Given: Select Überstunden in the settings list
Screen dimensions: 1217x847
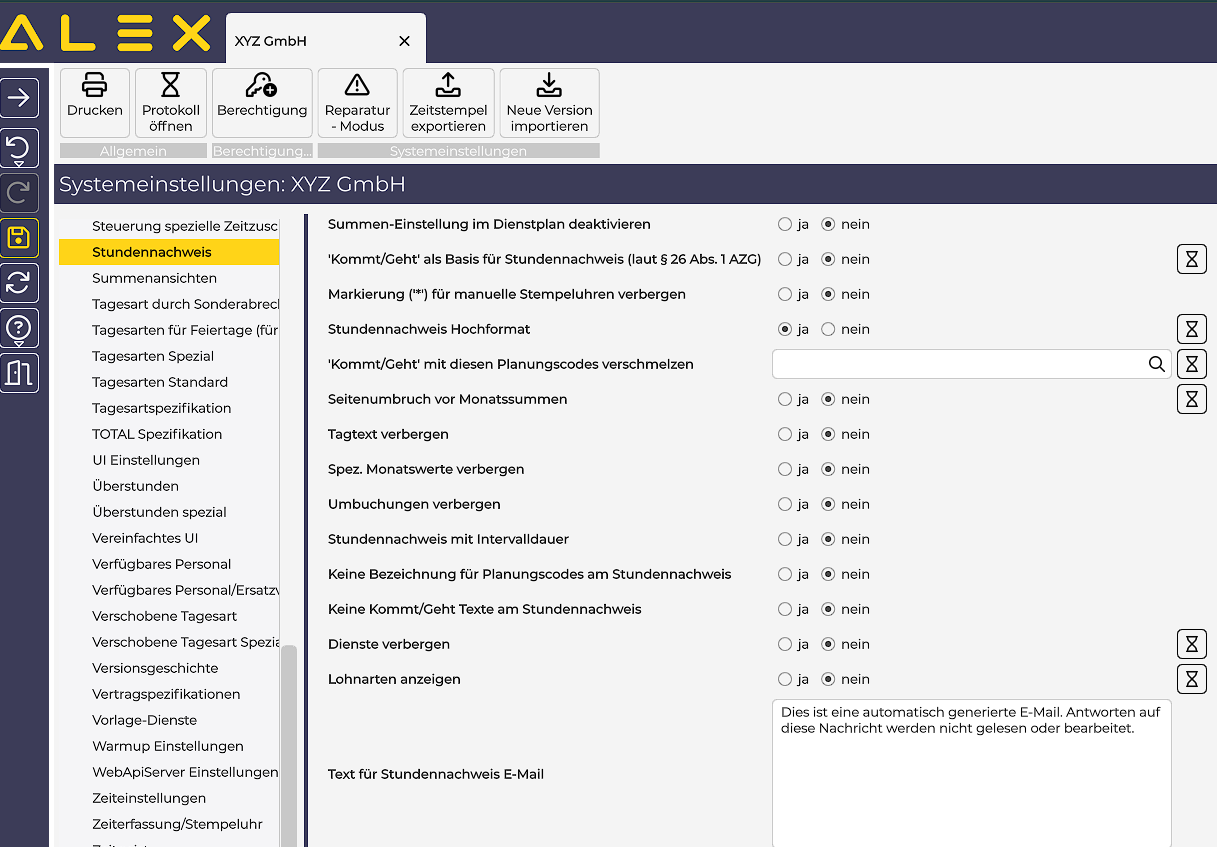Looking at the screenshot, I should (x=135, y=486).
